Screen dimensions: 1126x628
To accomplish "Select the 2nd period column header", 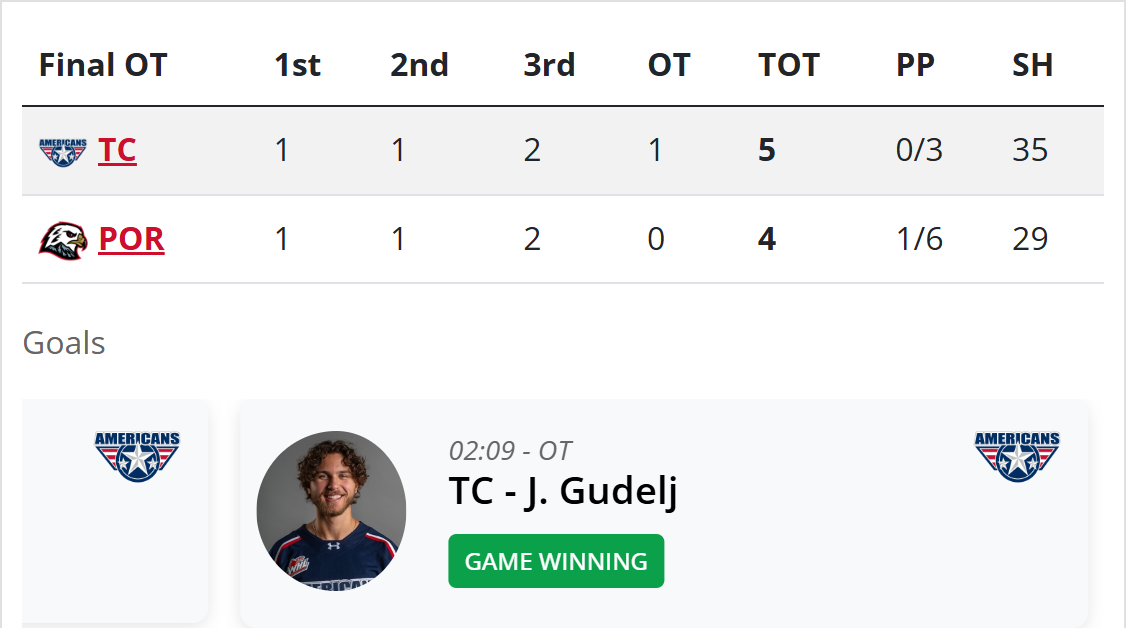I will [x=419, y=65].
